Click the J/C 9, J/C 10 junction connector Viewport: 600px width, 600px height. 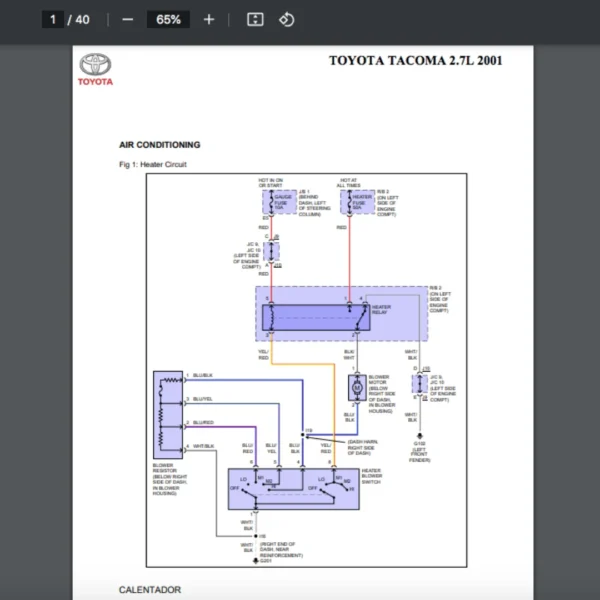(272, 250)
